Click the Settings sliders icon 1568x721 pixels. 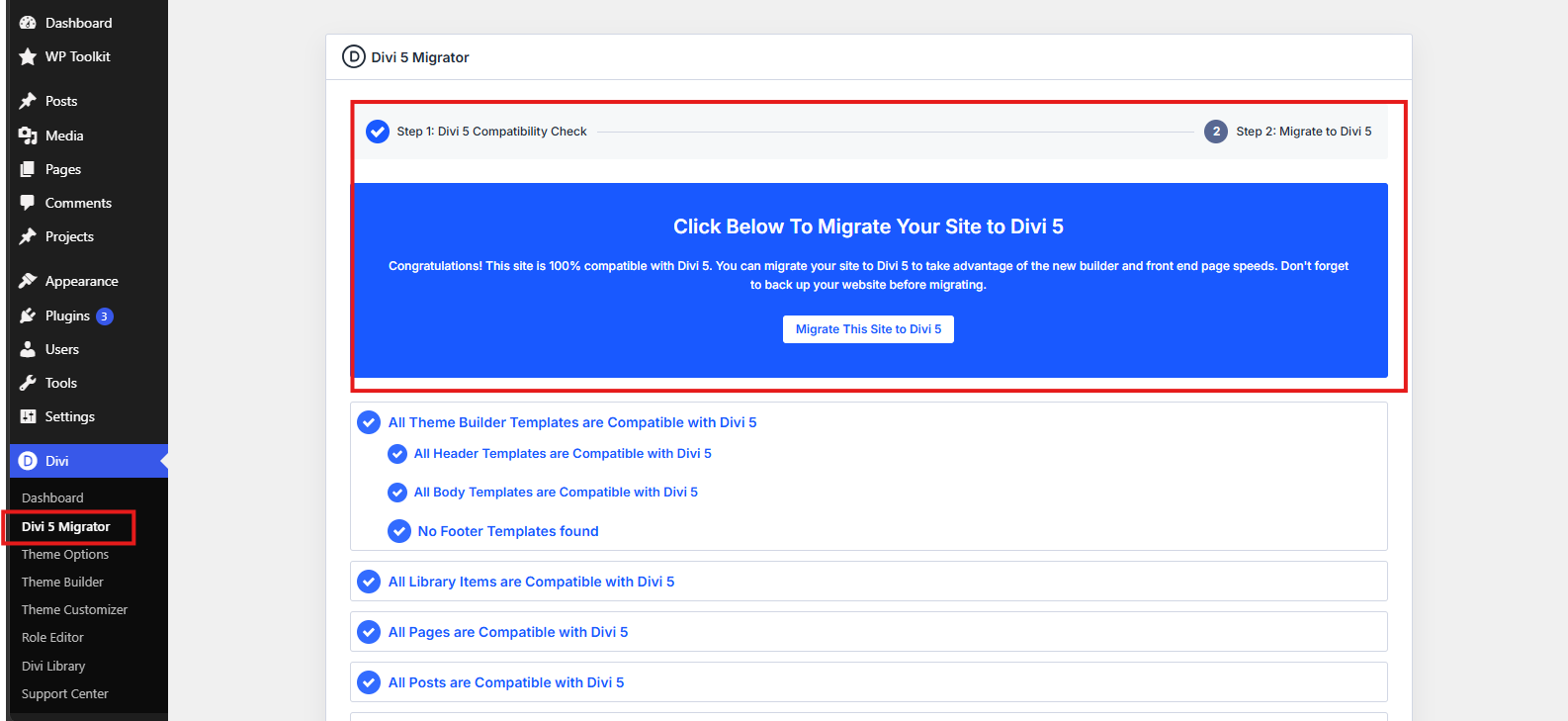pos(28,416)
